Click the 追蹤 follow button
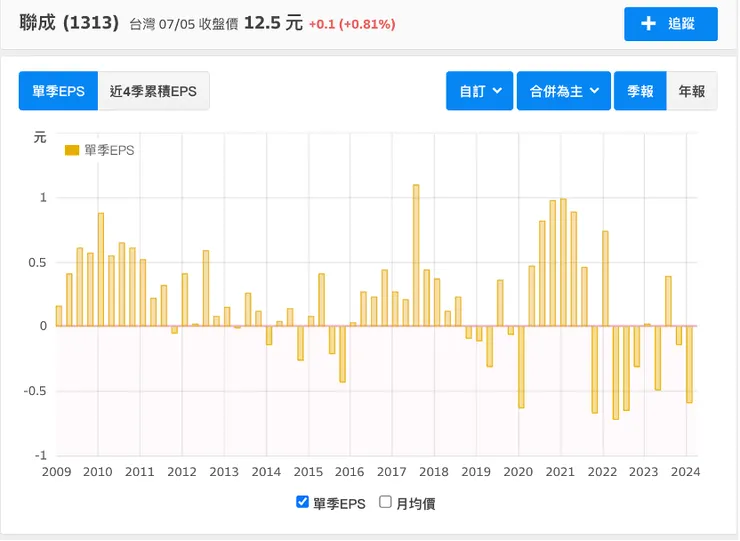Viewport: 740px width, 541px height. click(x=670, y=24)
